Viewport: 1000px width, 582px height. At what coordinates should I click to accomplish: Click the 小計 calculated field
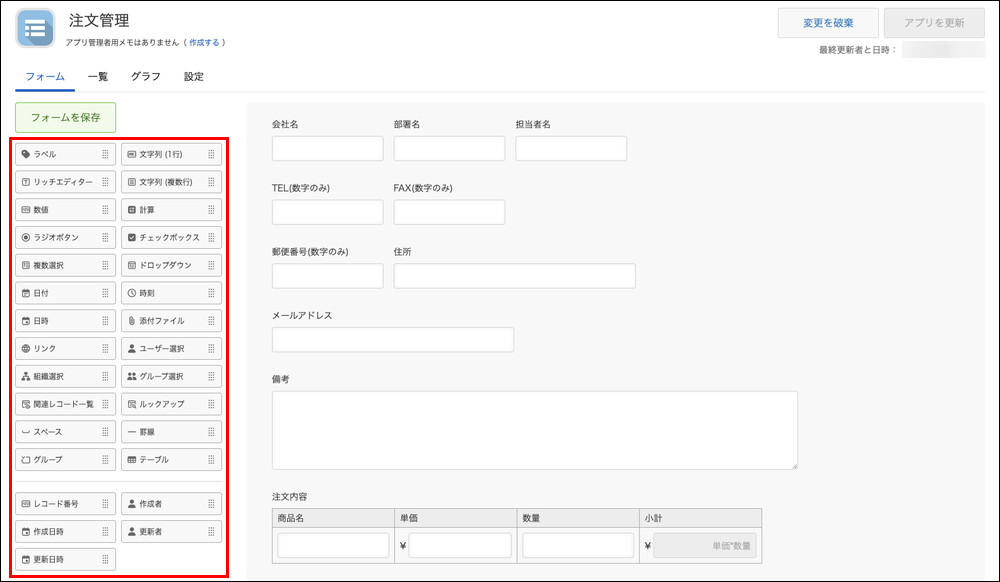(x=705, y=546)
